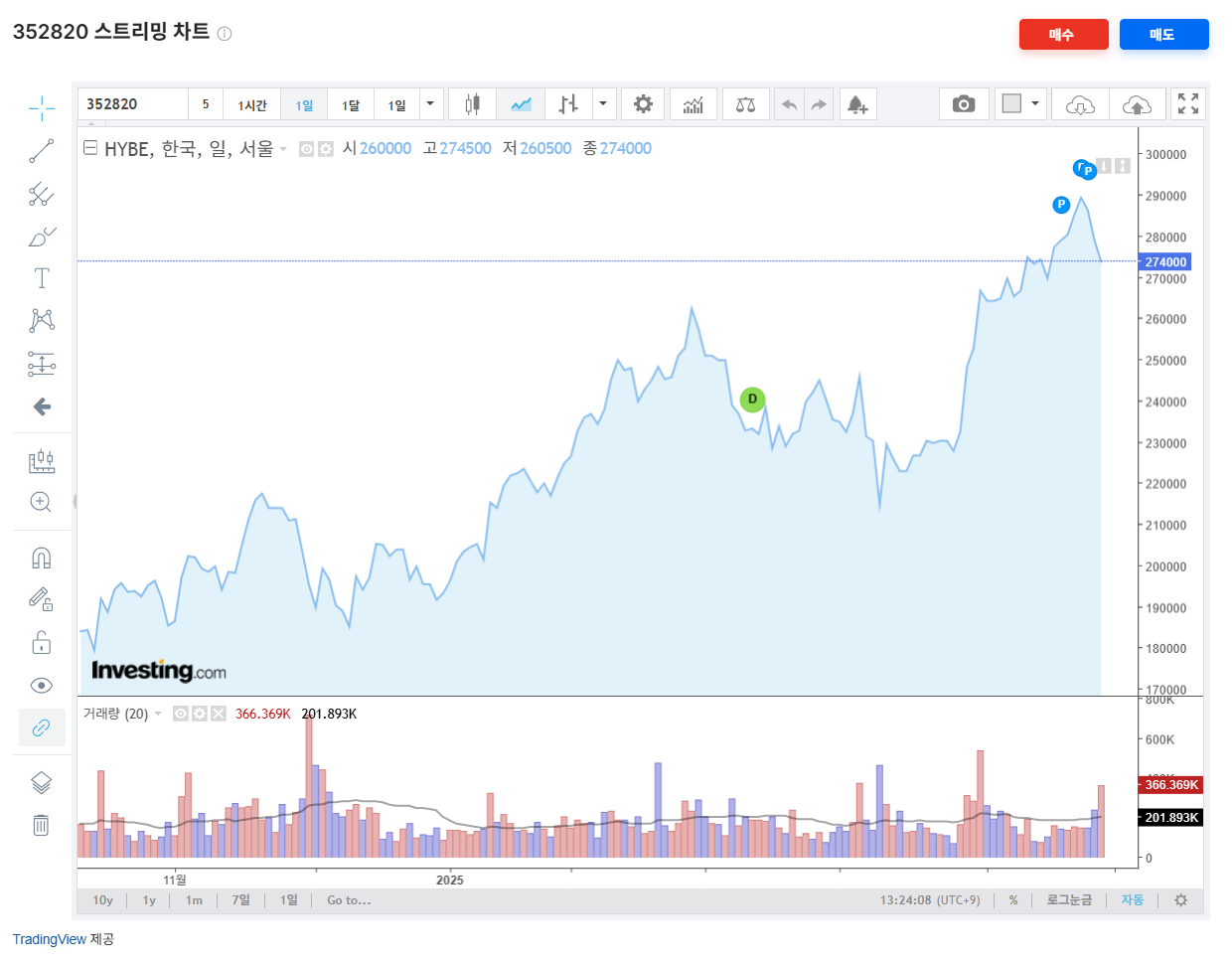The width and height of the screenshot is (1232, 964).
Task: Toggle hide all drawings eye icon
Action: coord(42,686)
